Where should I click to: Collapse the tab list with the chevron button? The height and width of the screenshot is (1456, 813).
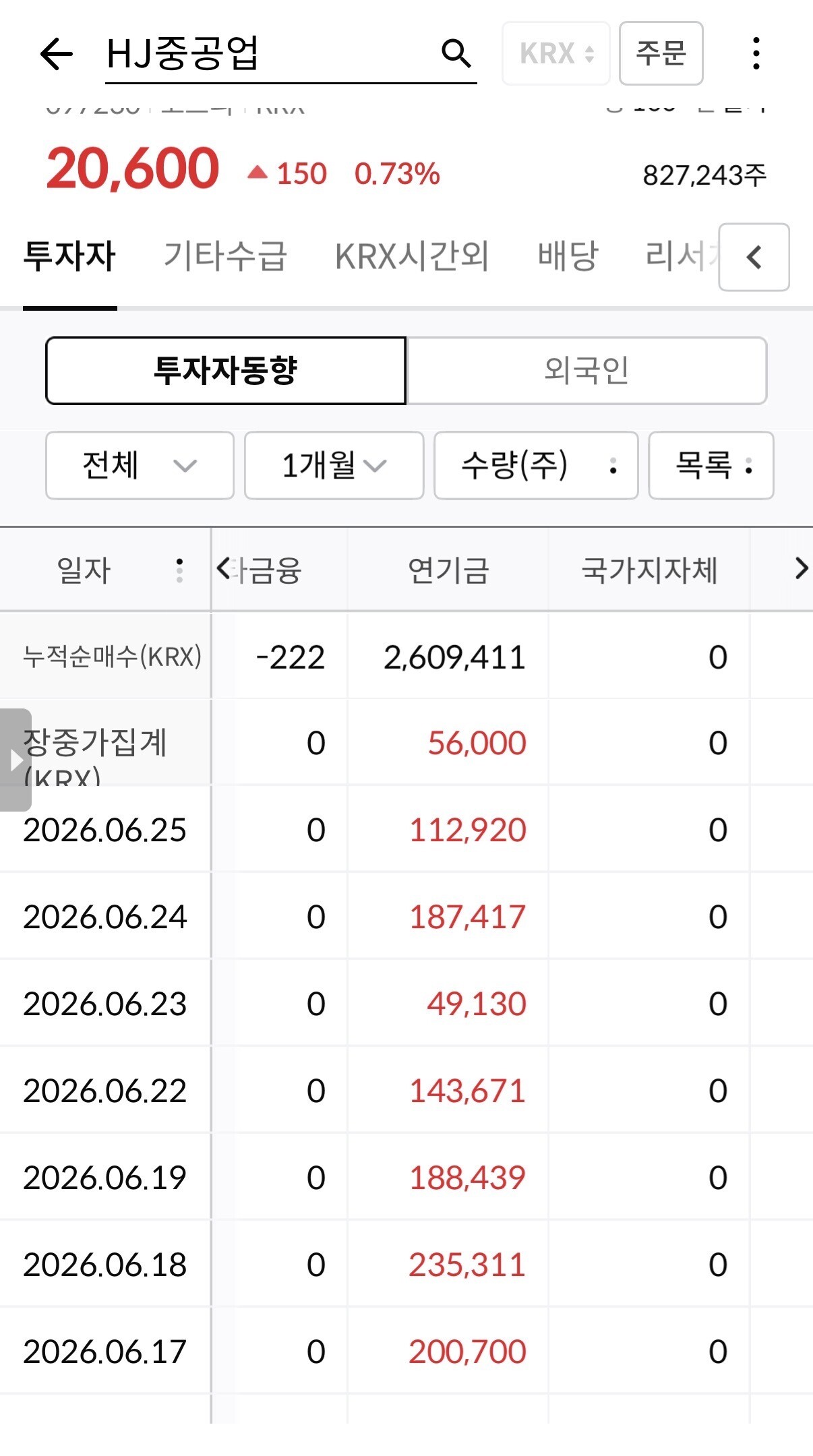(754, 257)
